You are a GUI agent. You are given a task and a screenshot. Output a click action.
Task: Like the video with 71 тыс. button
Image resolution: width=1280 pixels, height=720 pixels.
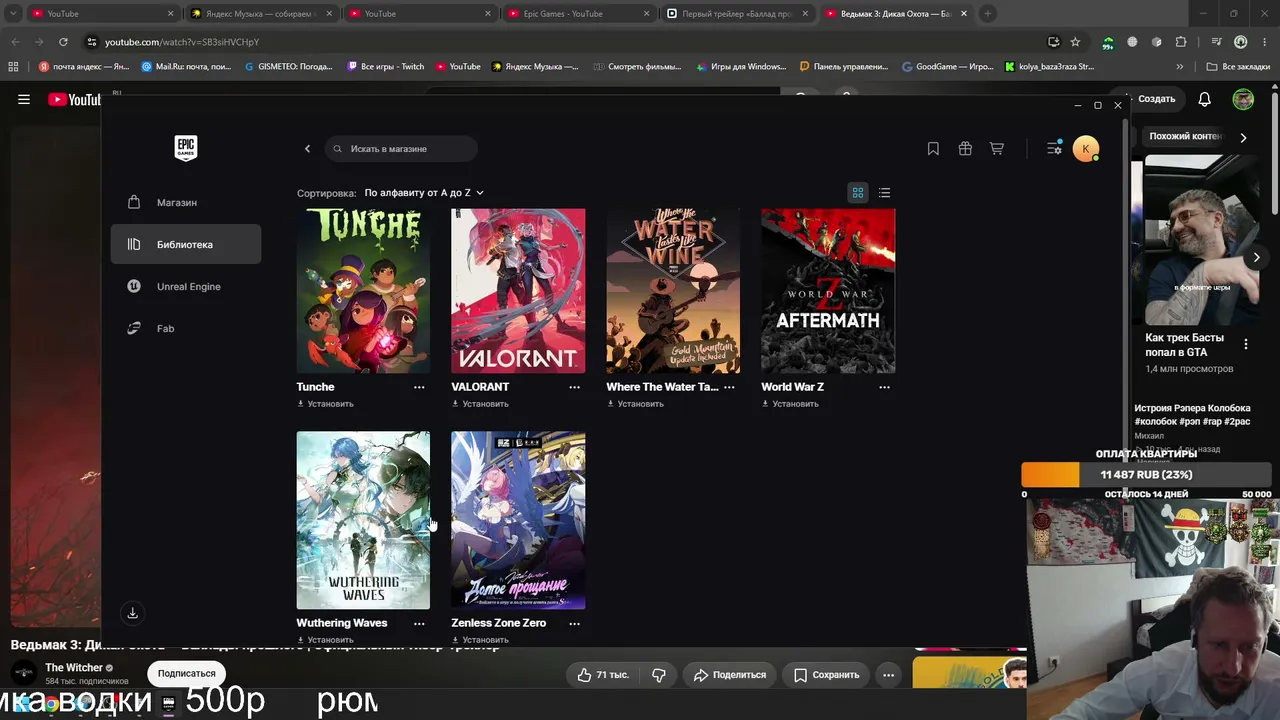(x=603, y=675)
